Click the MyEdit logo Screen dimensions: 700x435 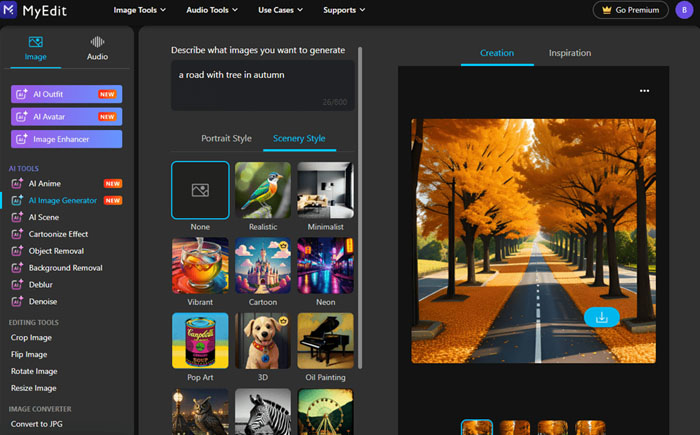click(39, 10)
